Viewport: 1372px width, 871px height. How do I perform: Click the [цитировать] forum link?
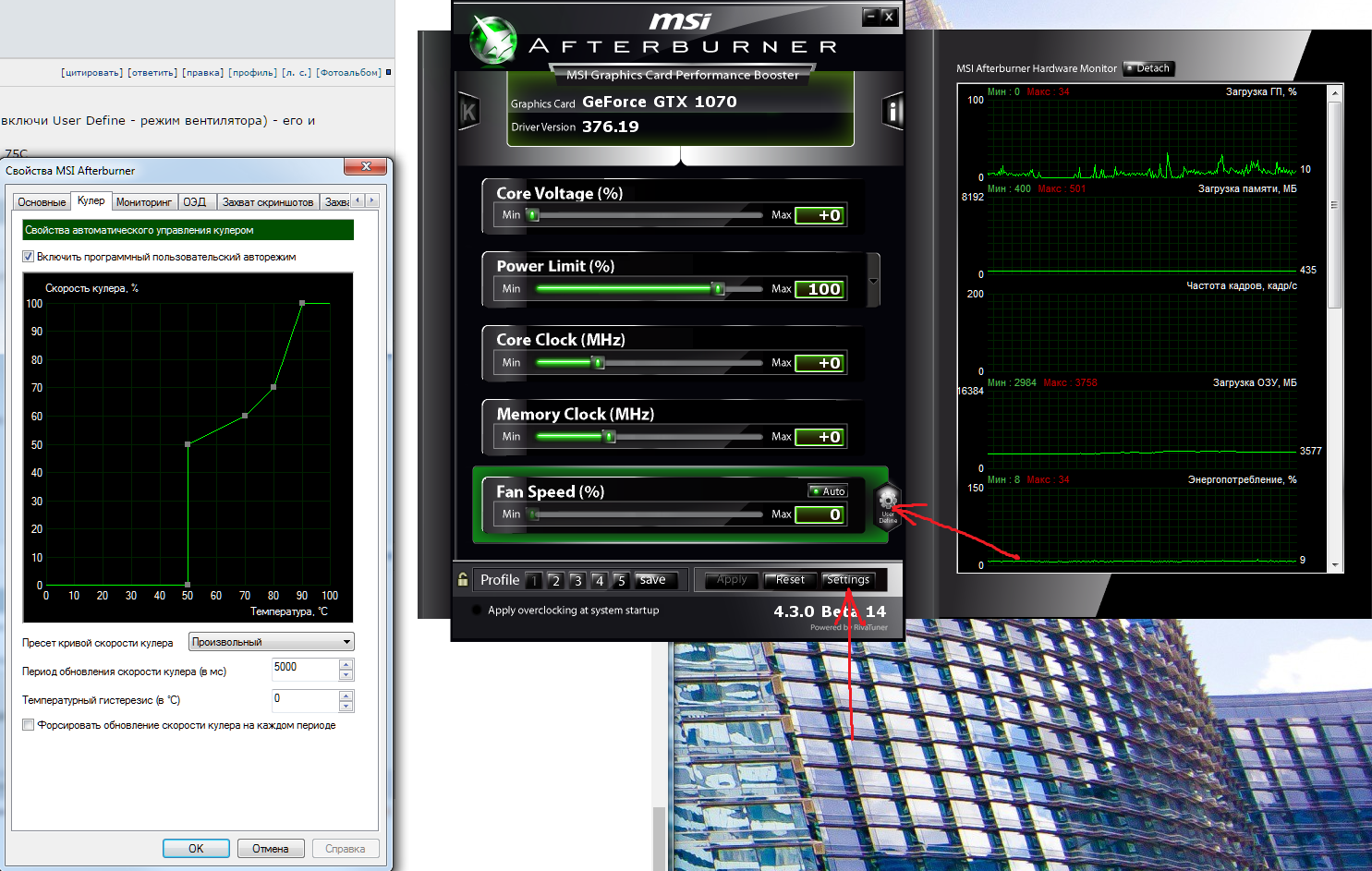tap(91, 72)
